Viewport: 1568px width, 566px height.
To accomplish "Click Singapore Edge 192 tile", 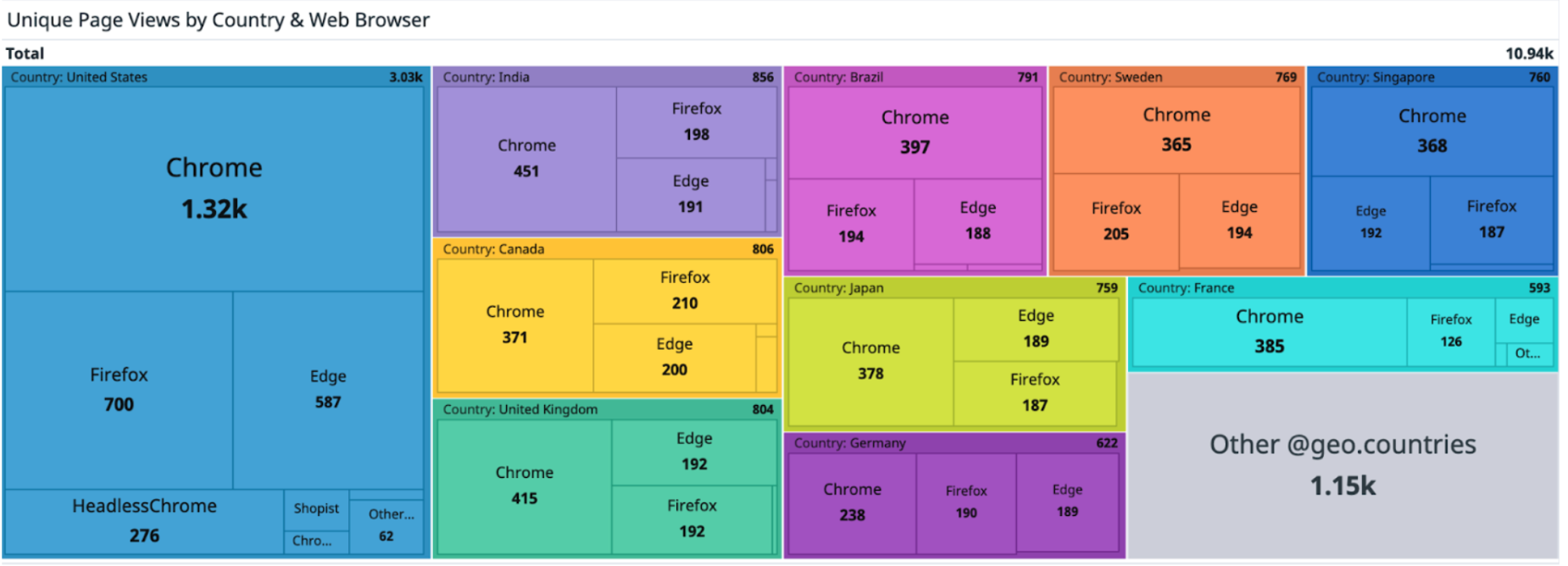I will [1371, 222].
